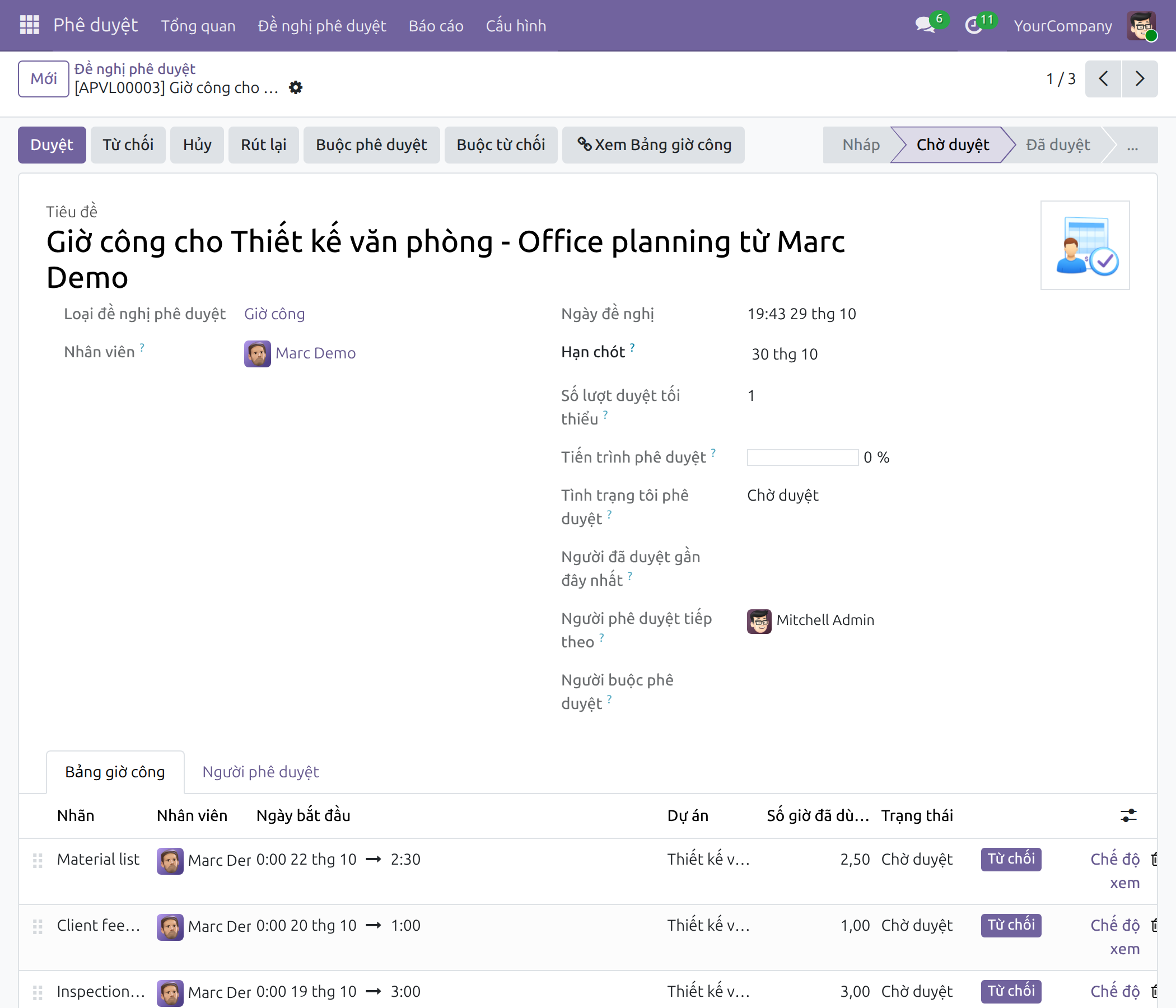Click the Hạn chót date field
The width and height of the screenshot is (1176, 1008).
tap(785, 354)
